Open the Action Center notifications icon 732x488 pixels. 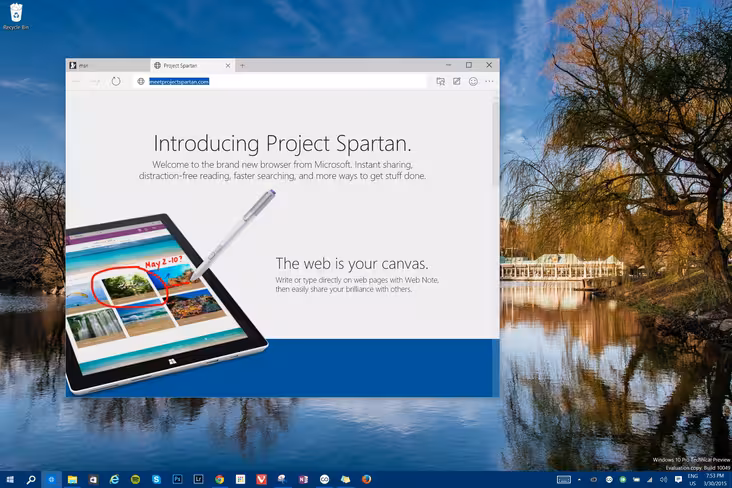[678, 480]
